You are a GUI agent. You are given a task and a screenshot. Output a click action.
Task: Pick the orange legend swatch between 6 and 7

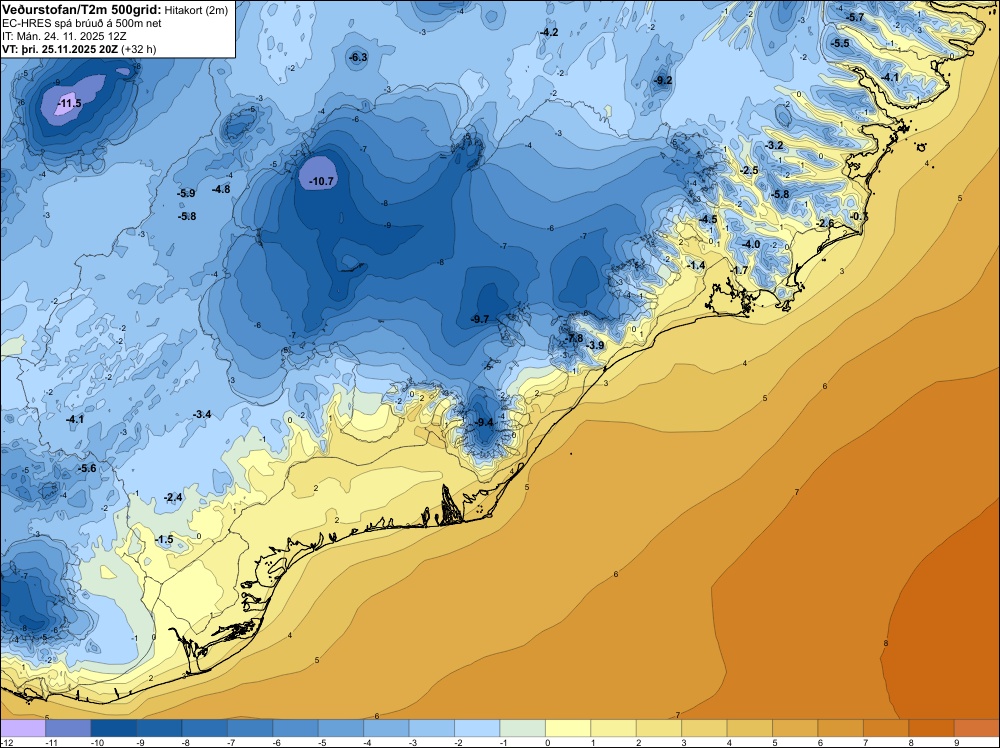[841, 728]
